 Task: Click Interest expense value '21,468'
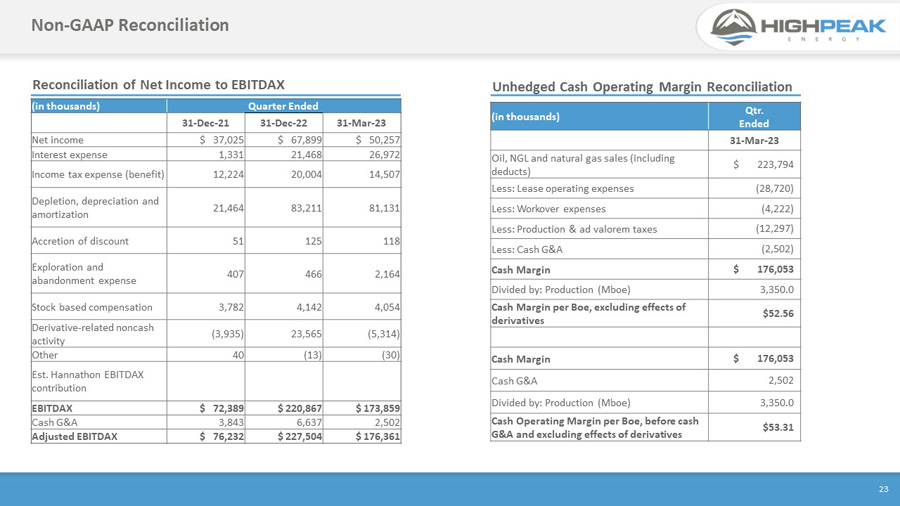[306, 155]
